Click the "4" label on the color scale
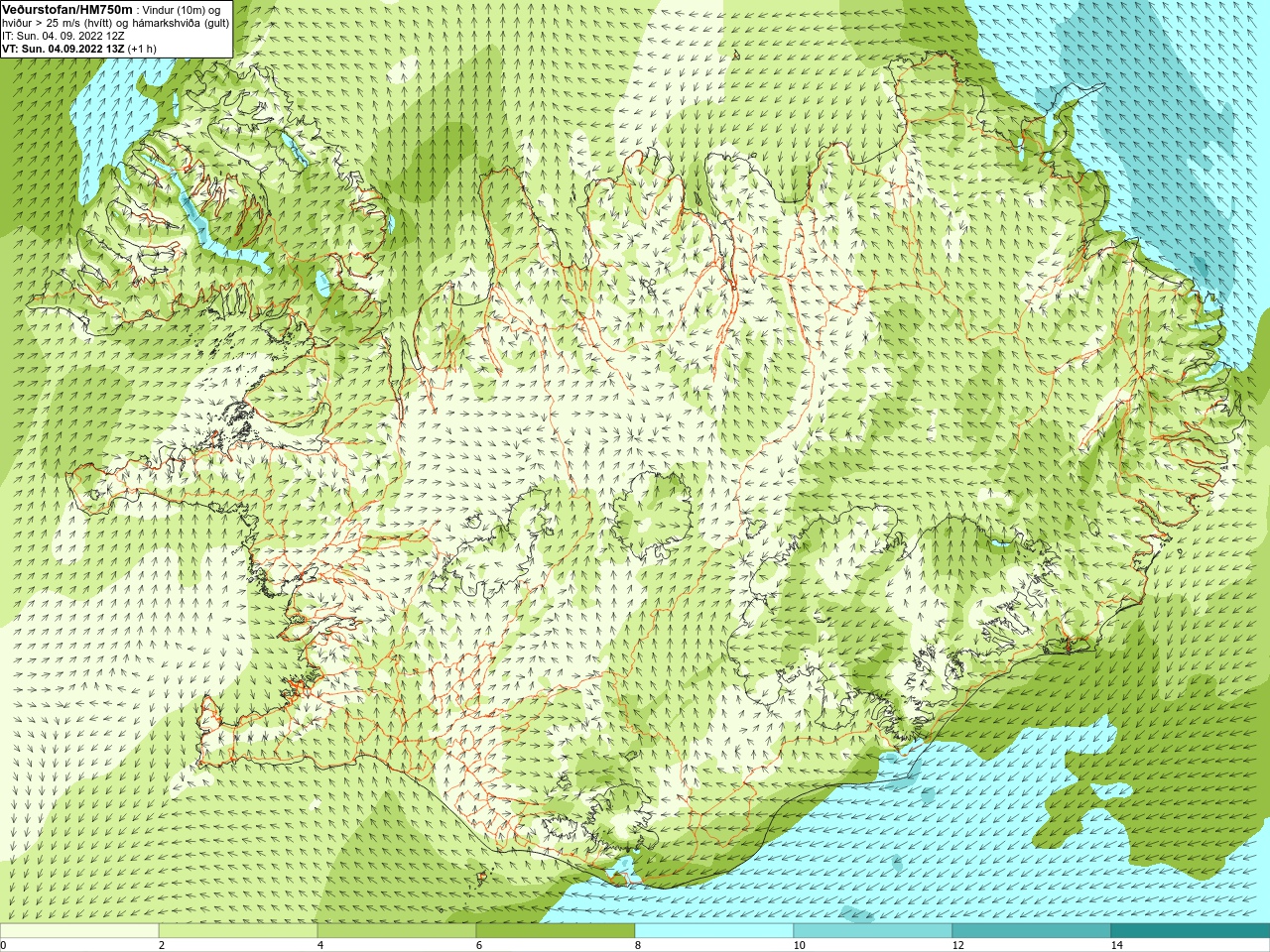This screenshot has height=952, width=1270. pyautogui.click(x=320, y=945)
